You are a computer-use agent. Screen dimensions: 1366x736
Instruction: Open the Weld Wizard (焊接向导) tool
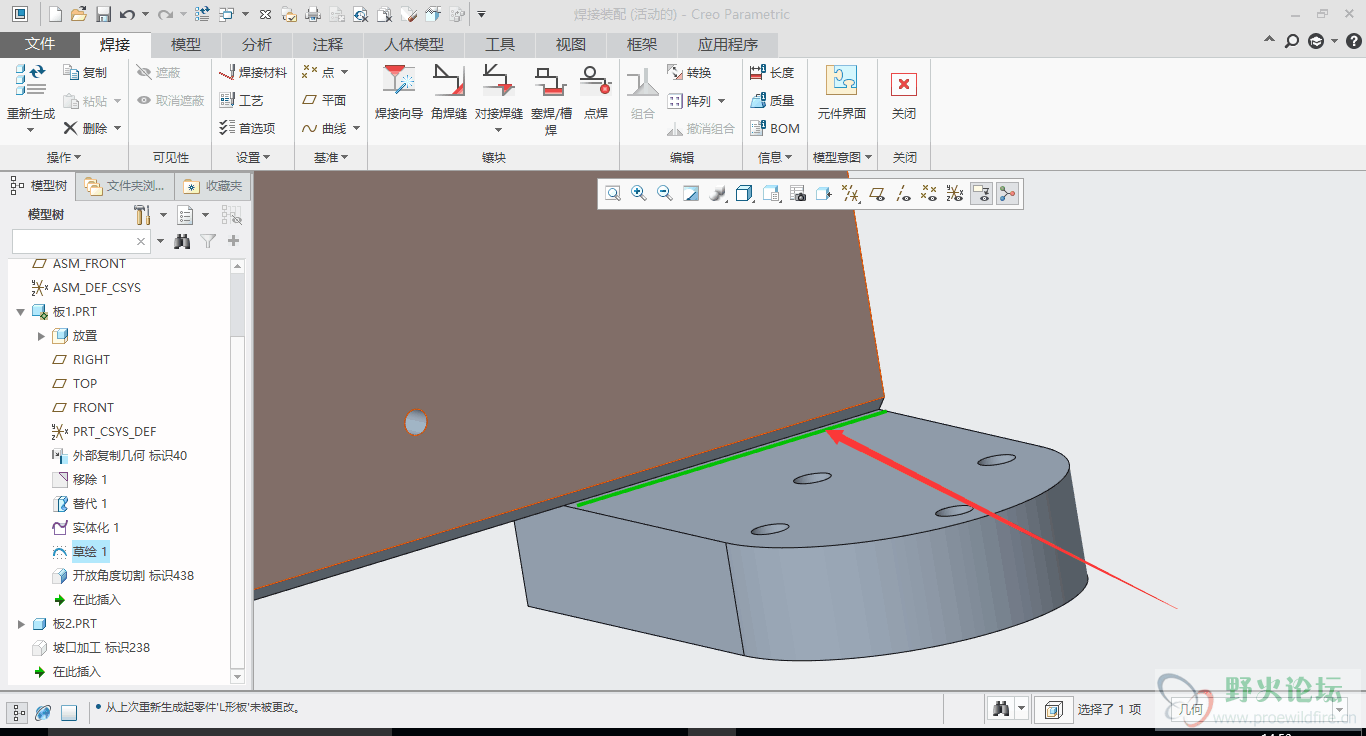coord(399,92)
